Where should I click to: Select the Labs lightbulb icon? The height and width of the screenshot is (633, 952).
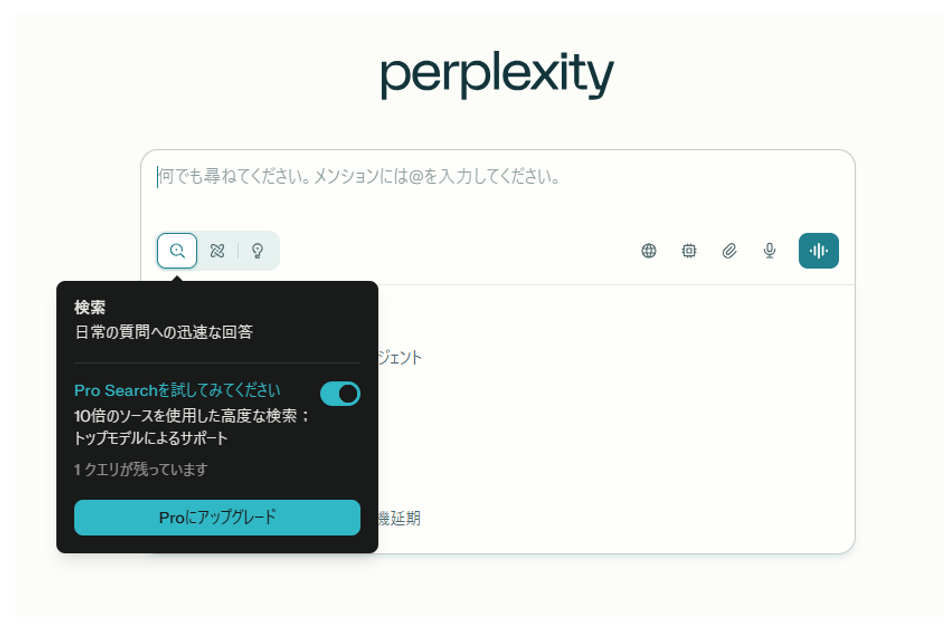(257, 251)
